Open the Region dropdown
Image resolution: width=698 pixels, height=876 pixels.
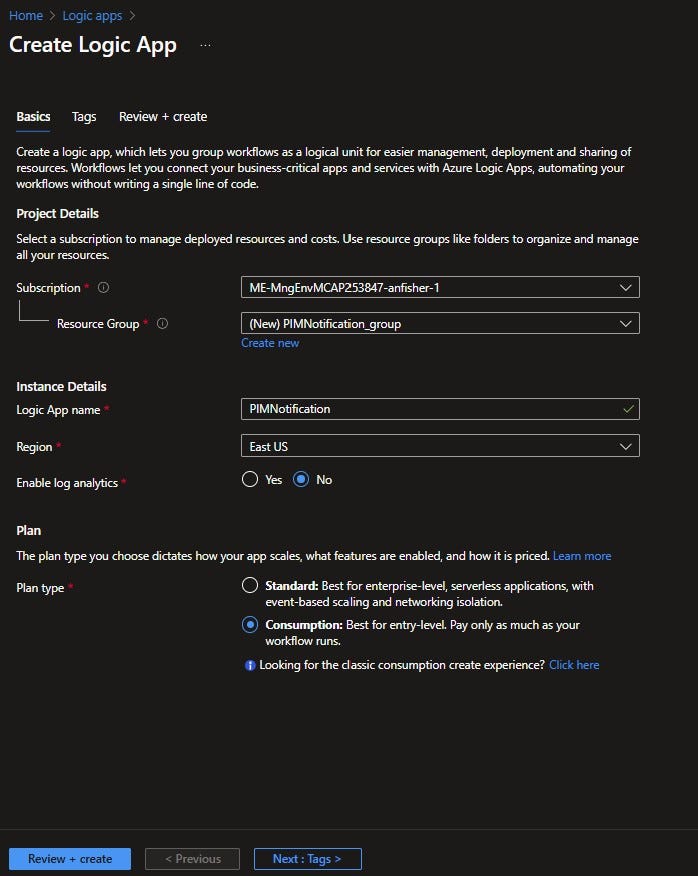coord(440,446)
